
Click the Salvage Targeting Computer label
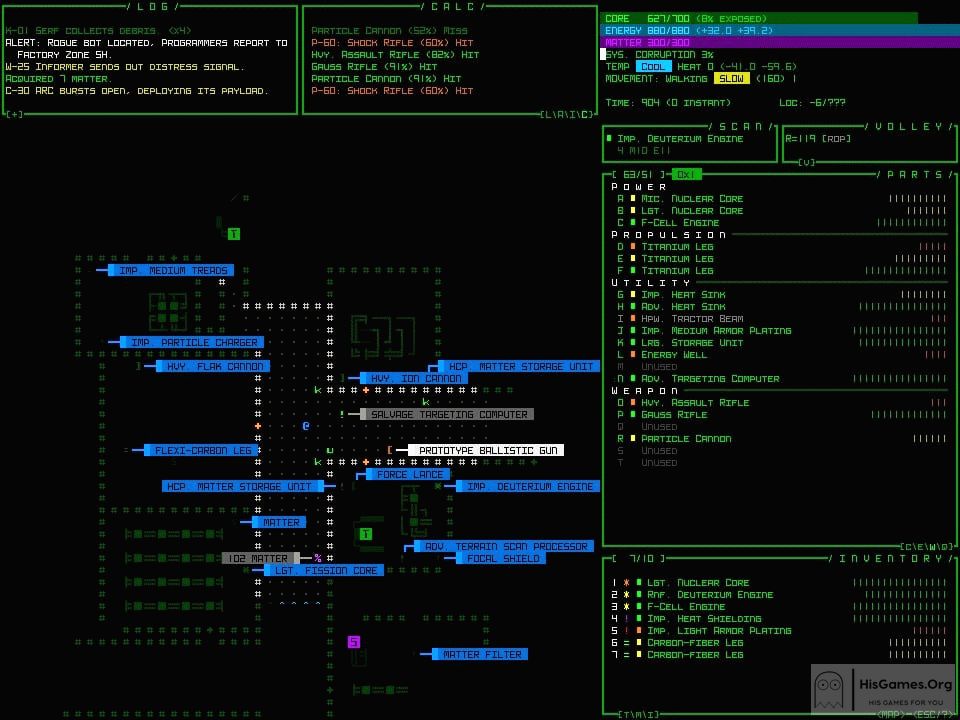click(x=447, y=414)
